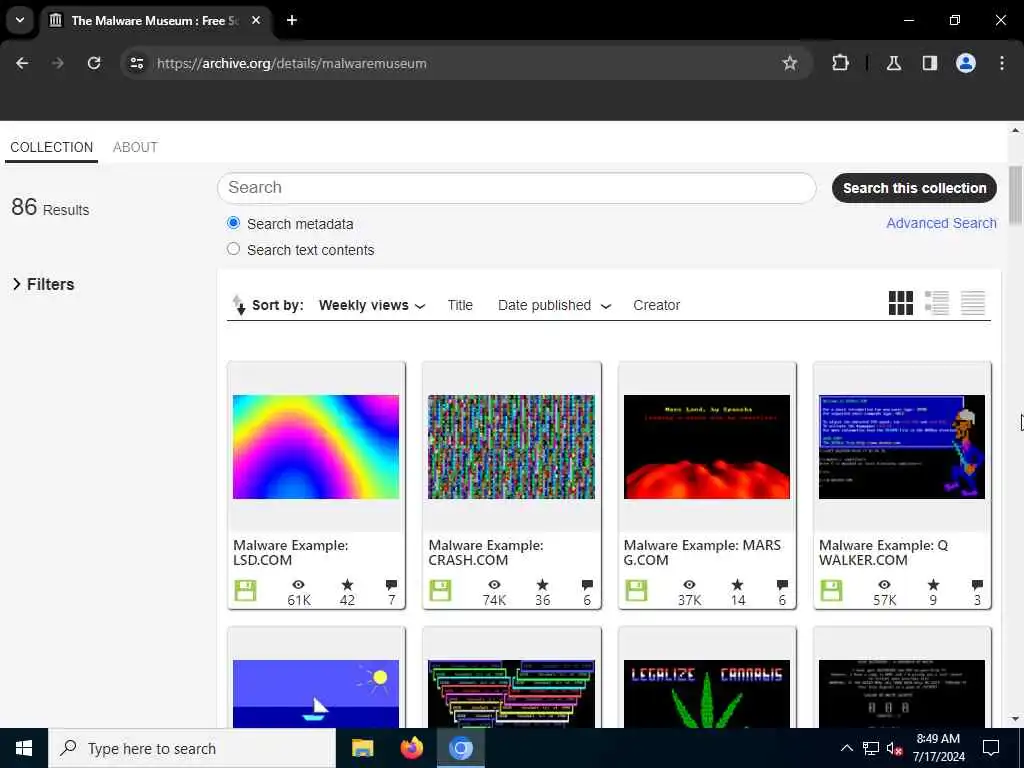Click the browser back arrow
This screenshot has height=768, width=1024.
[22, 63]
